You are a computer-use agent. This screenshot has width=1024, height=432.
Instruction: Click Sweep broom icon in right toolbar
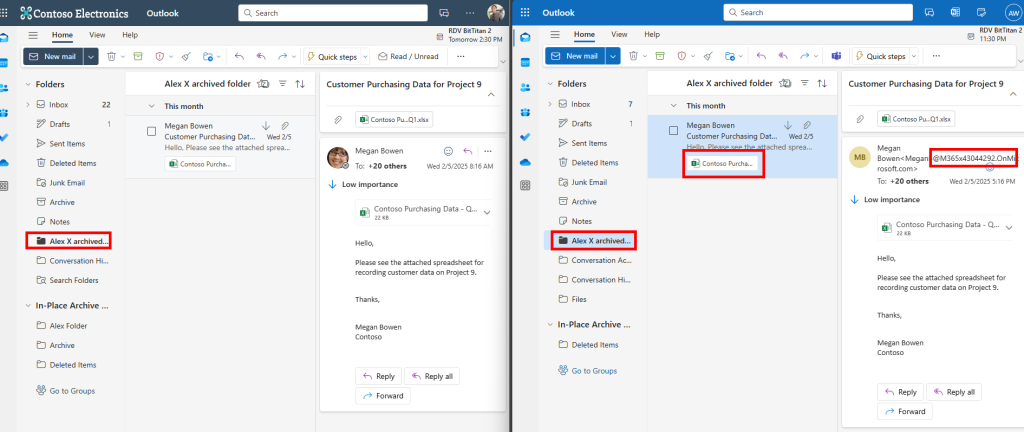(708, 56)
